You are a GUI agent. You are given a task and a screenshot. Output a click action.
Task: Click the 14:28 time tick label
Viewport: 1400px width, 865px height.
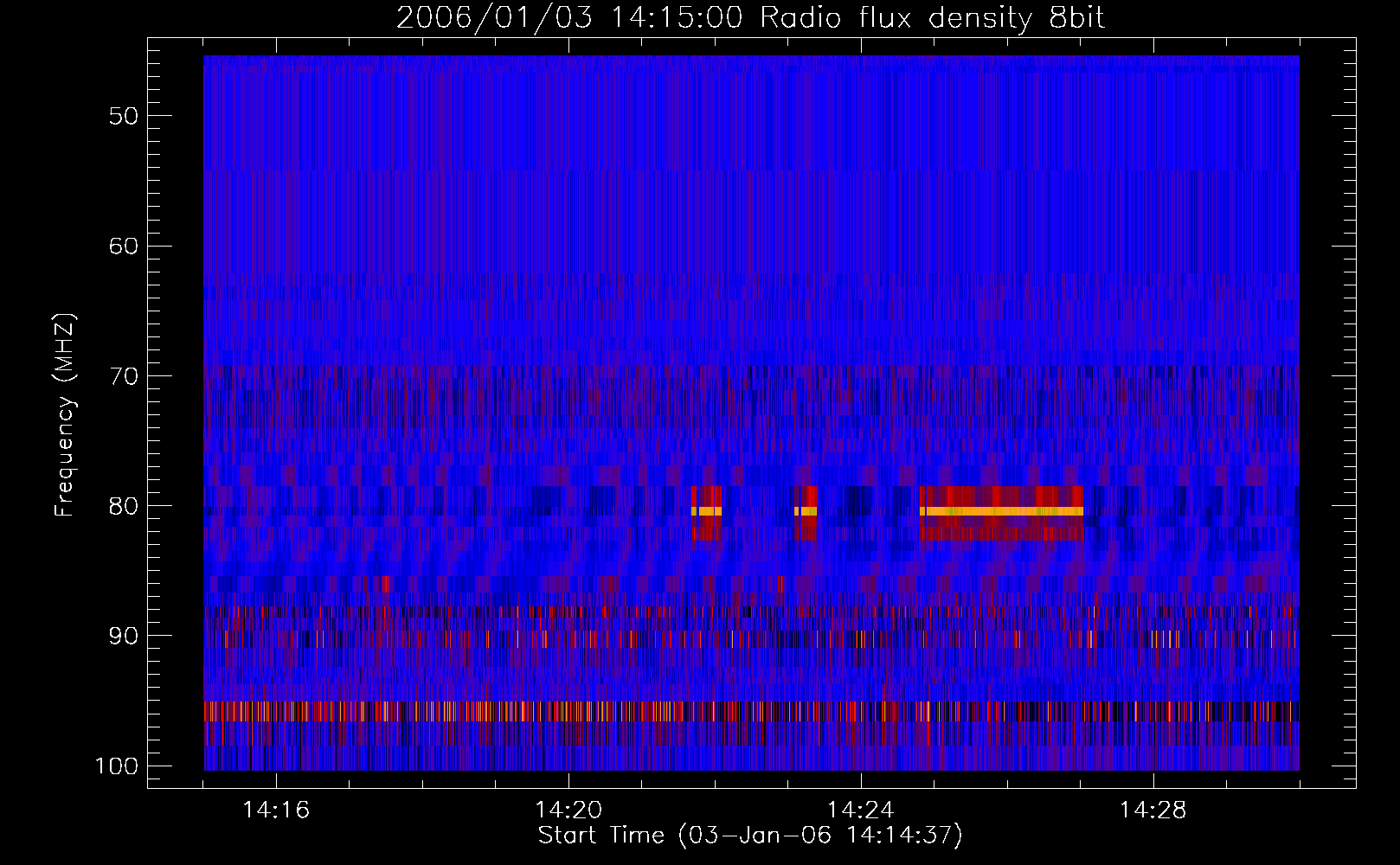(1153, 811)
